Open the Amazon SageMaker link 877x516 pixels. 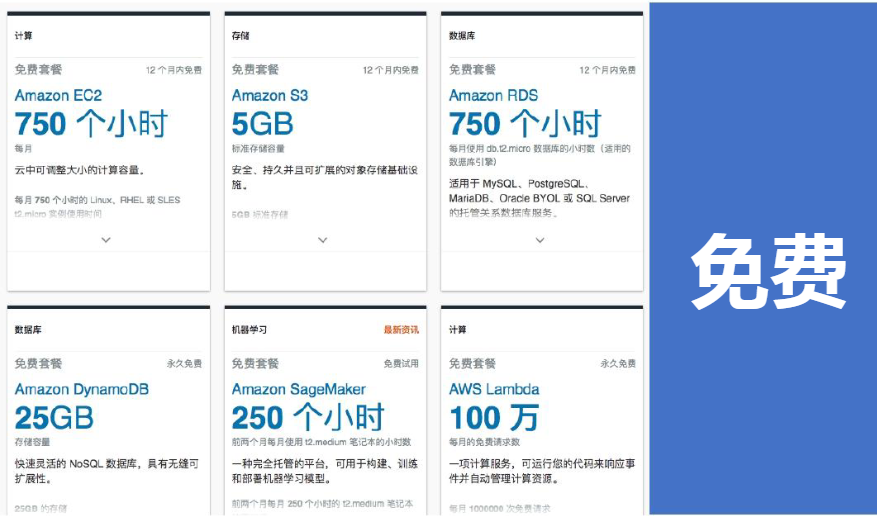pos(299,389)
